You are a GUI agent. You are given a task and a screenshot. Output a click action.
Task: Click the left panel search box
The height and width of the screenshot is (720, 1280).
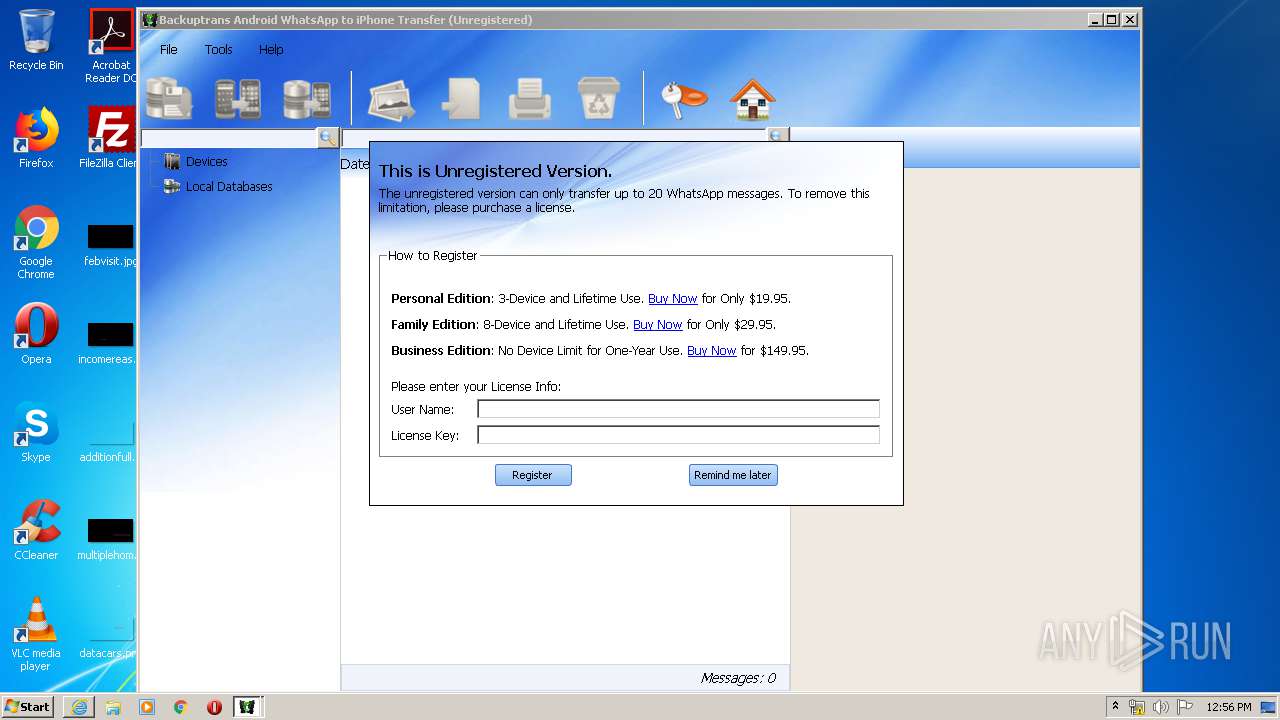coord(229,138)
